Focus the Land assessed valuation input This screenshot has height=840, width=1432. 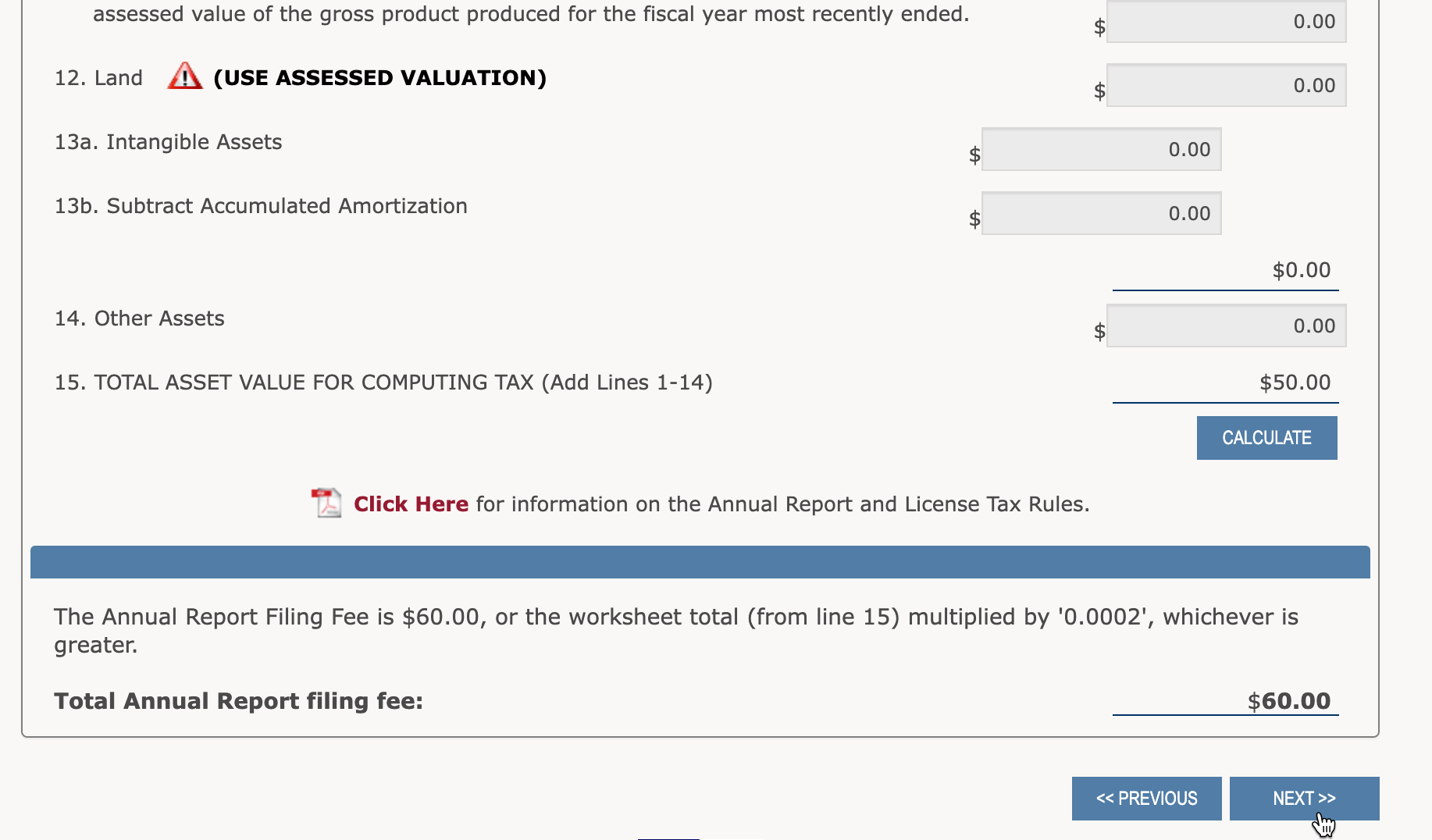point(1226,86)
